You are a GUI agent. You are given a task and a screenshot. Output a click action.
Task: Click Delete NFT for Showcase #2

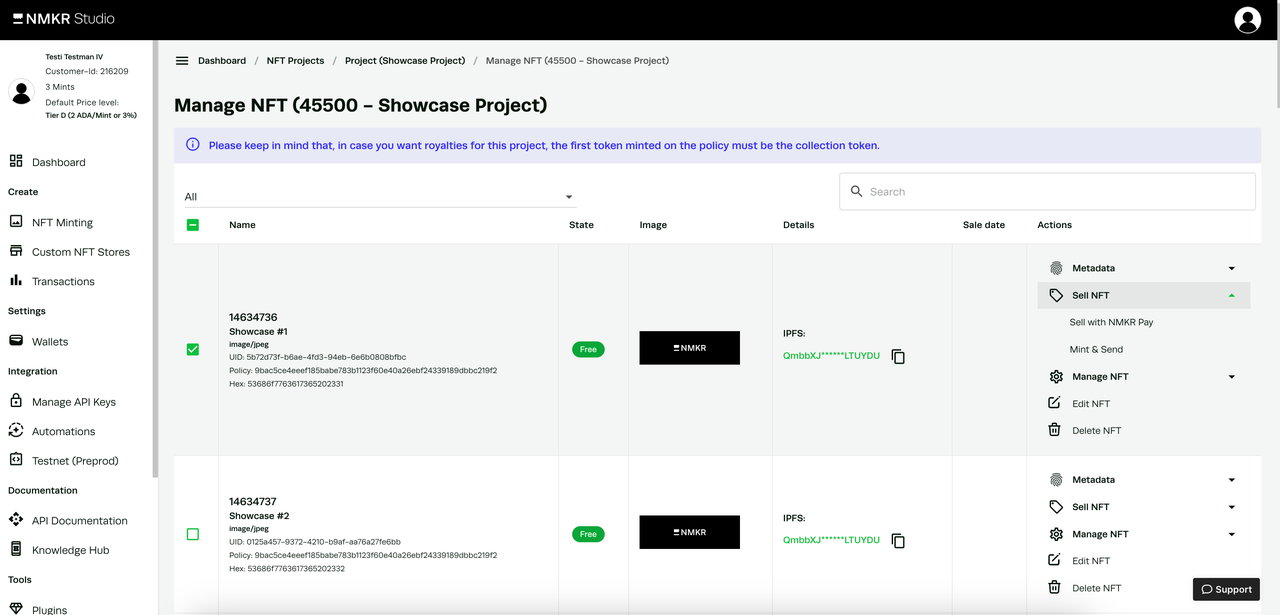coord(1096,588)
